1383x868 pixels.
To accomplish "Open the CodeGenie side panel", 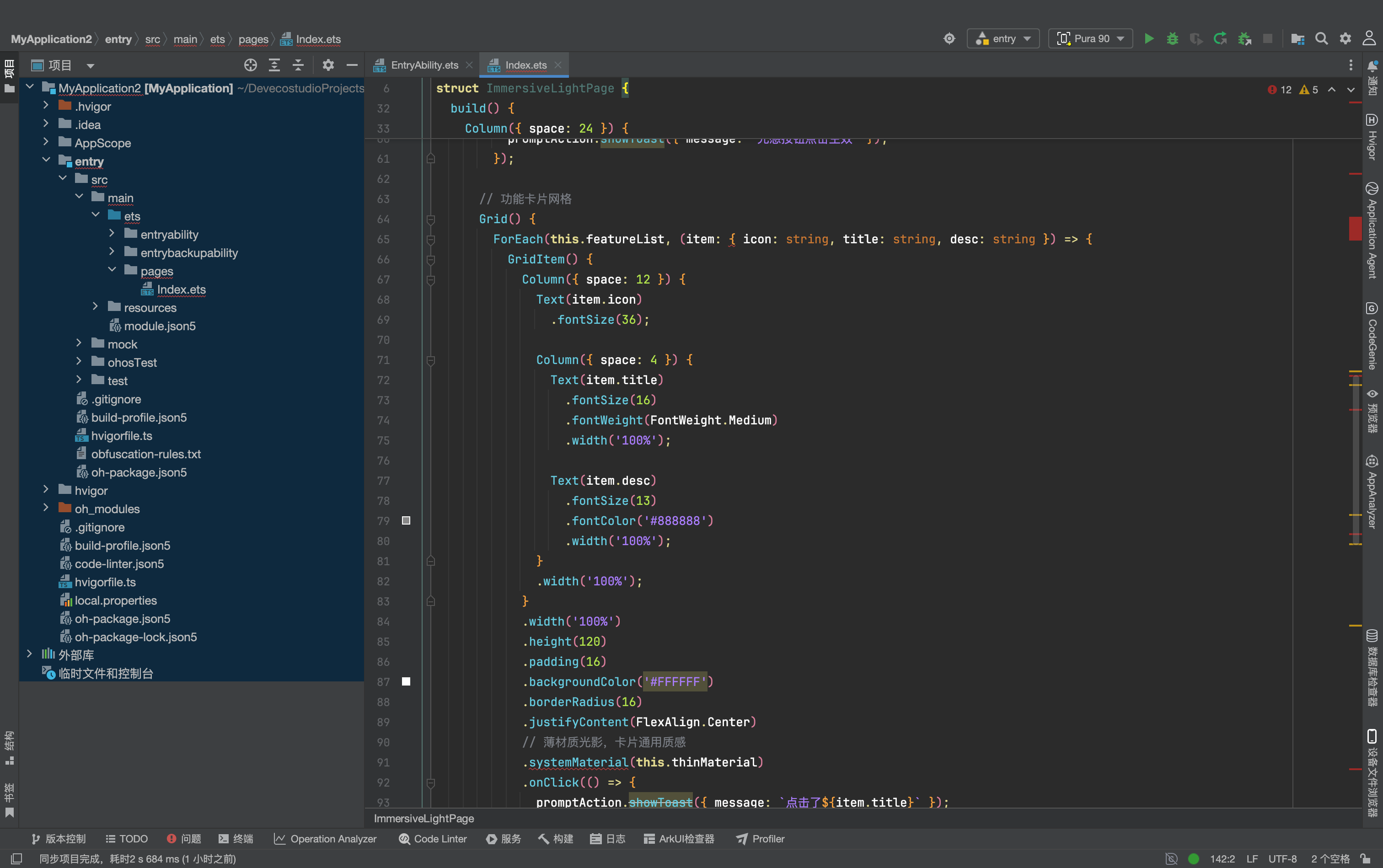I will (x=1372, y=336).
